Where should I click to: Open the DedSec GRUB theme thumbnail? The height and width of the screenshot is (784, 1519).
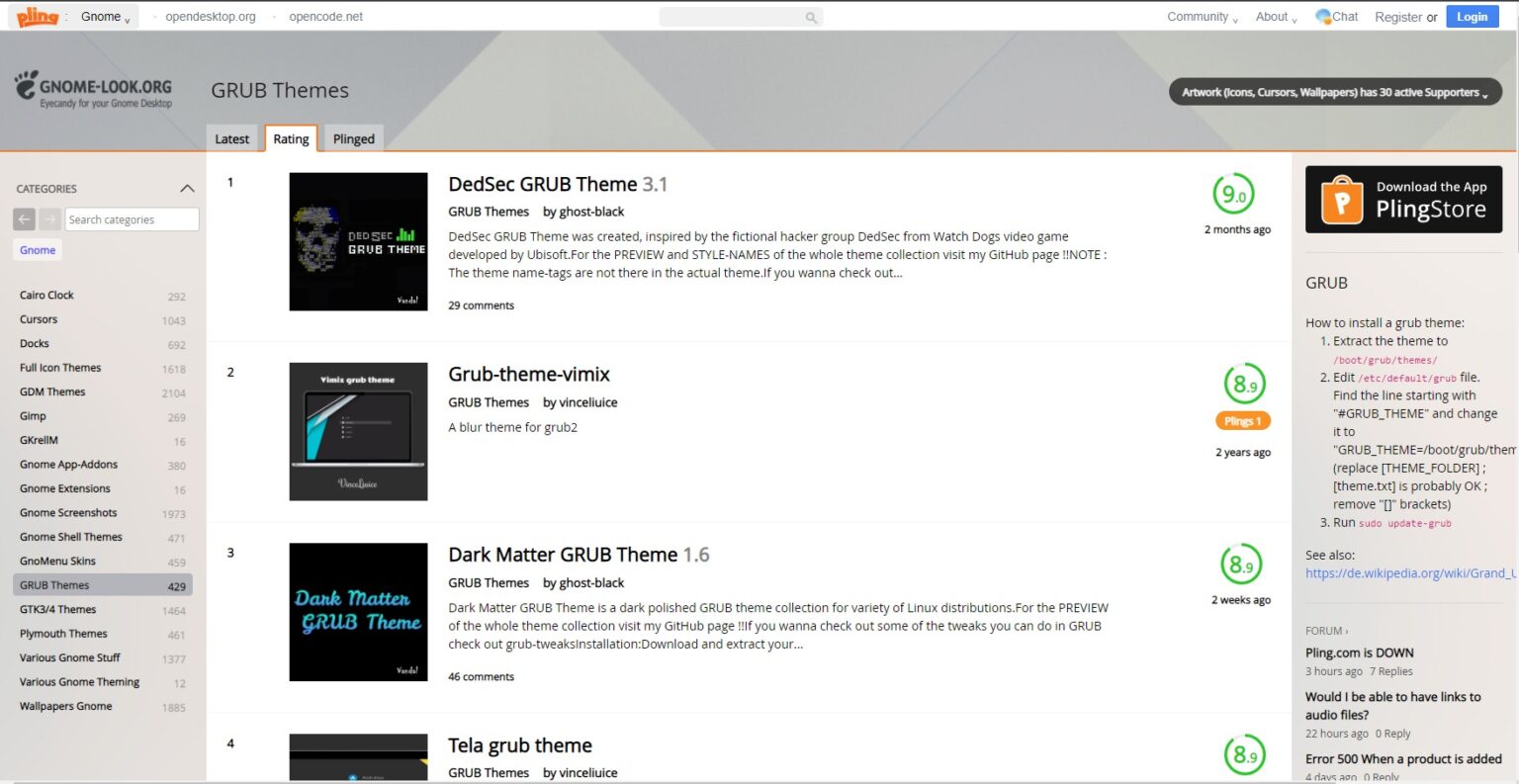358,242
